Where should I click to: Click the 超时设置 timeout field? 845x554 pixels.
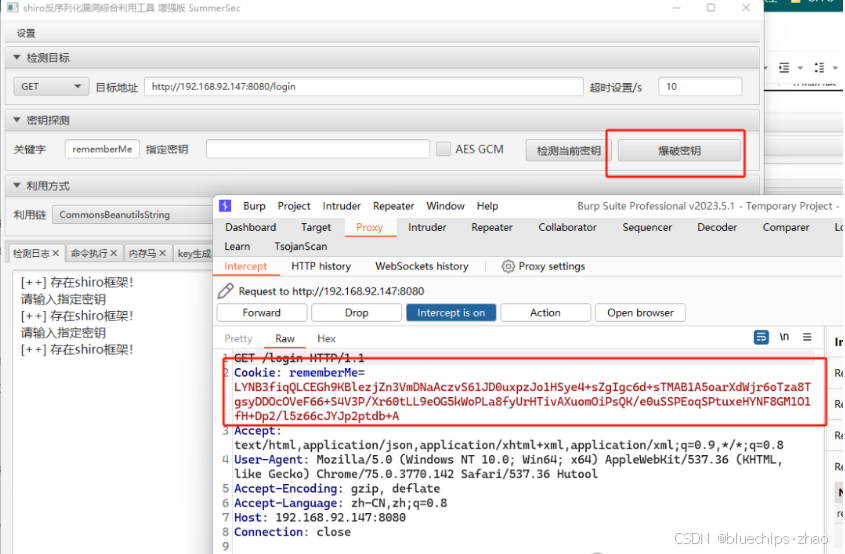700,86
